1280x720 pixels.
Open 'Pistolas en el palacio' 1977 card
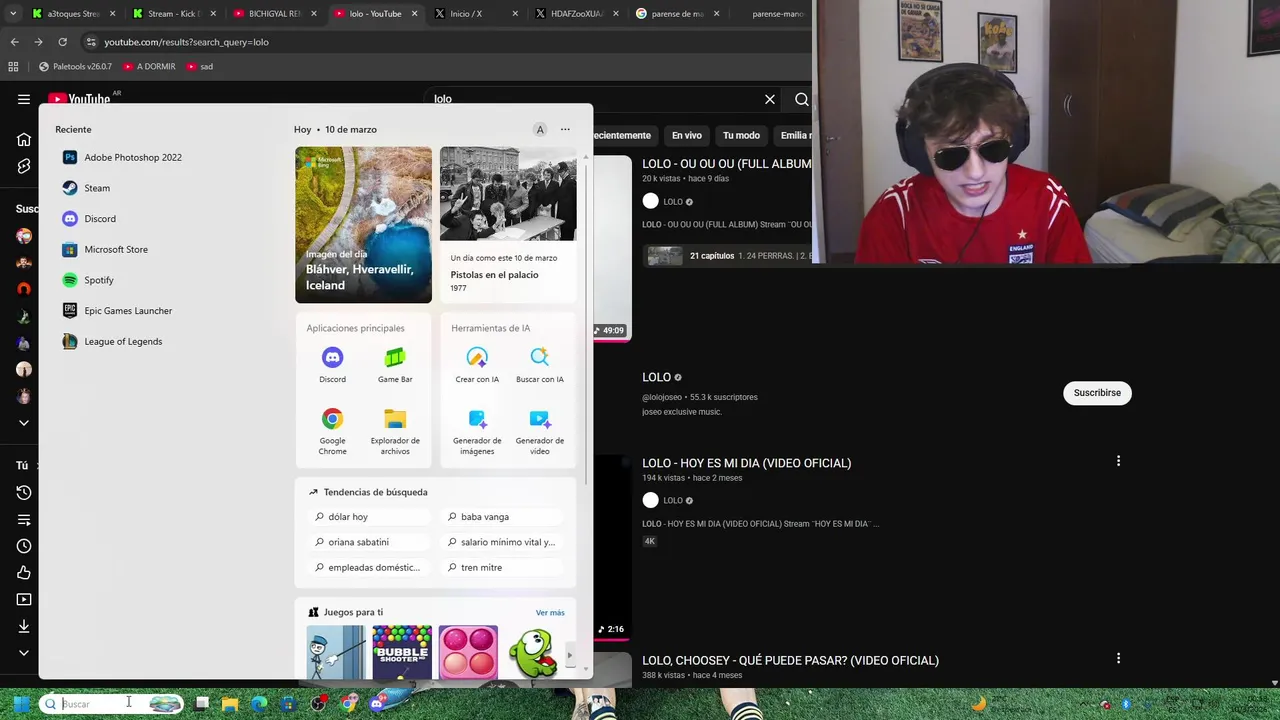pyautogui.click(x=508, y=225)
